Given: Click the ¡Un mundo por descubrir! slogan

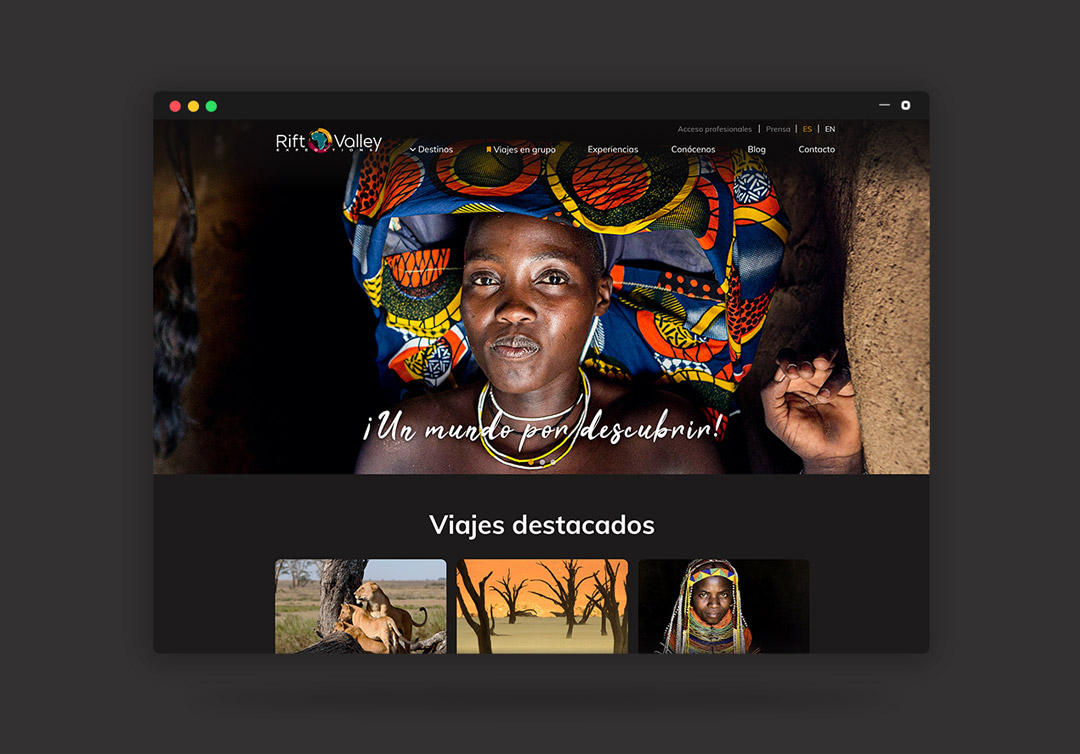Looking at the screenshot, I should pyautogui.click(x=543, y=428).
